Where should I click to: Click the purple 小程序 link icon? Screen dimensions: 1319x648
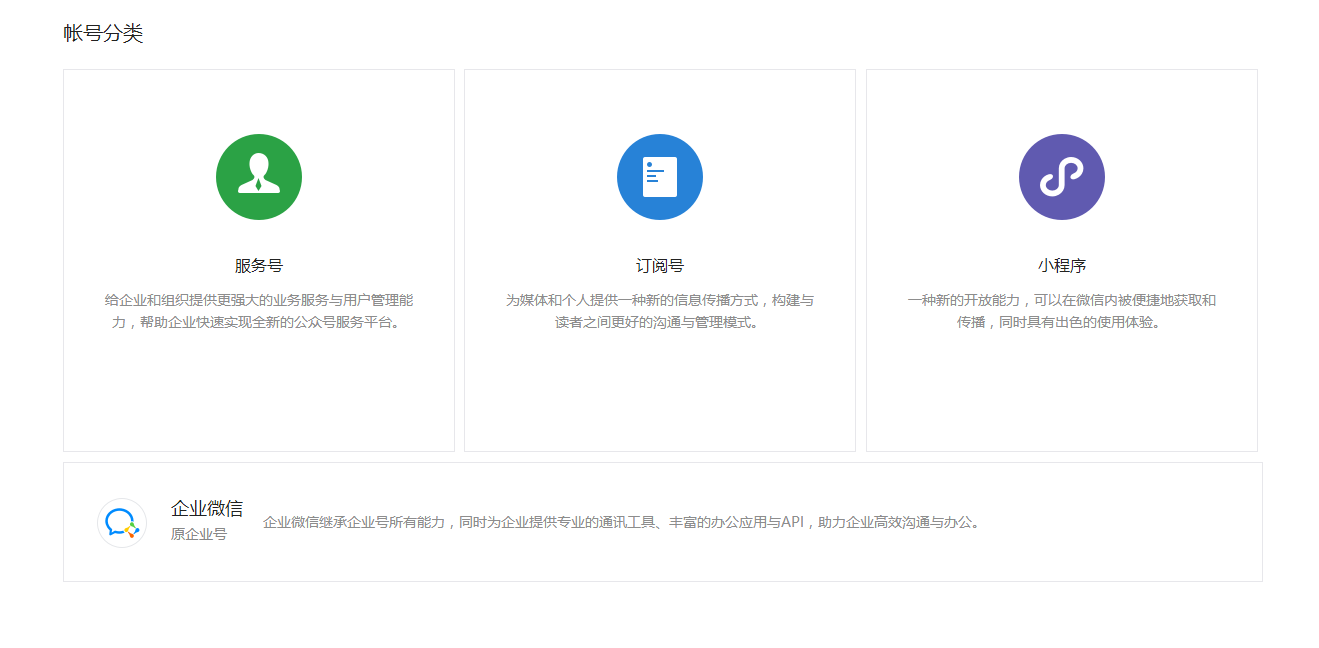(1062, 177)
